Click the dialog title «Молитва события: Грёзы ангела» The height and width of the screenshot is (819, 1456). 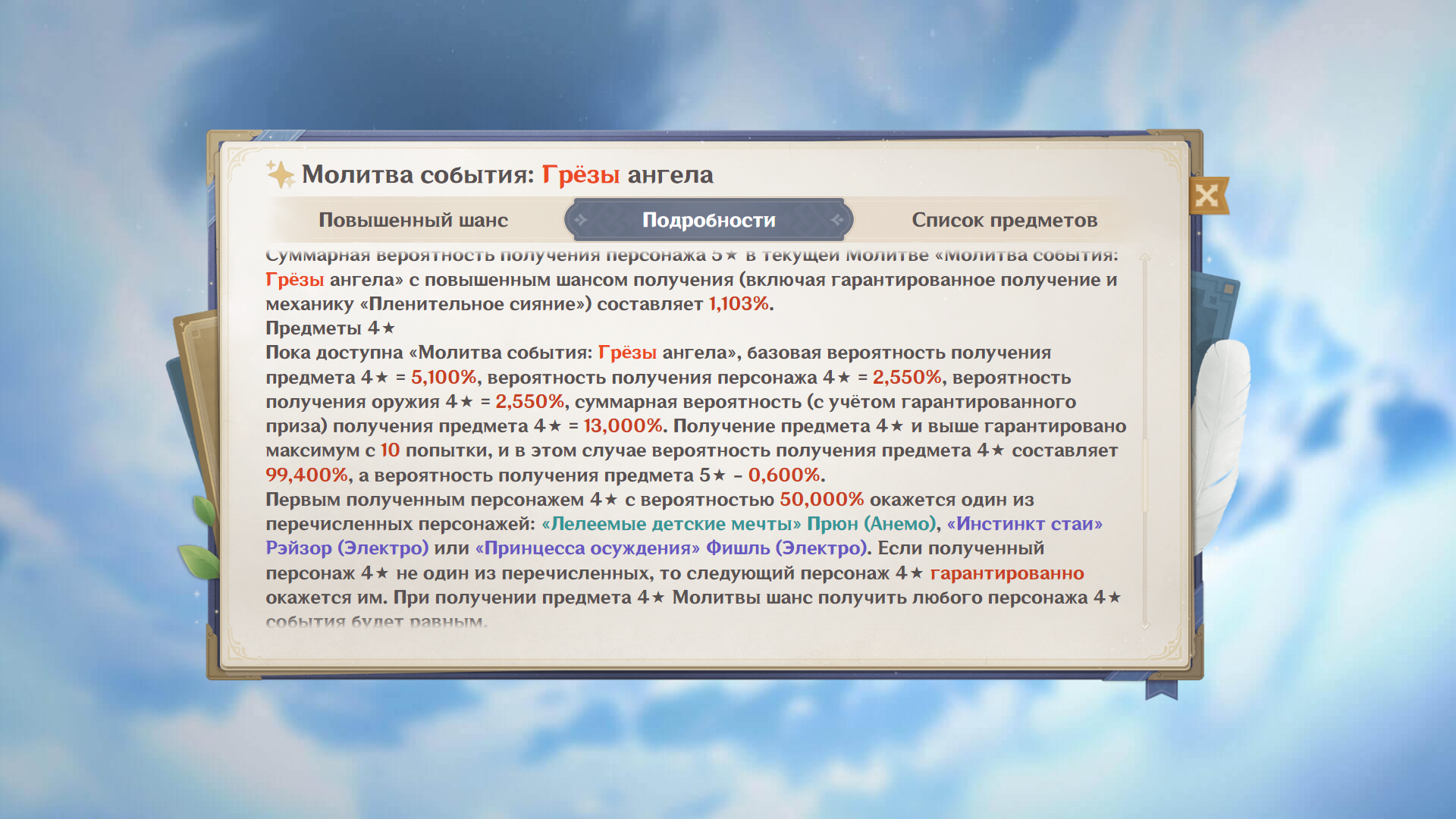point(507,174)
